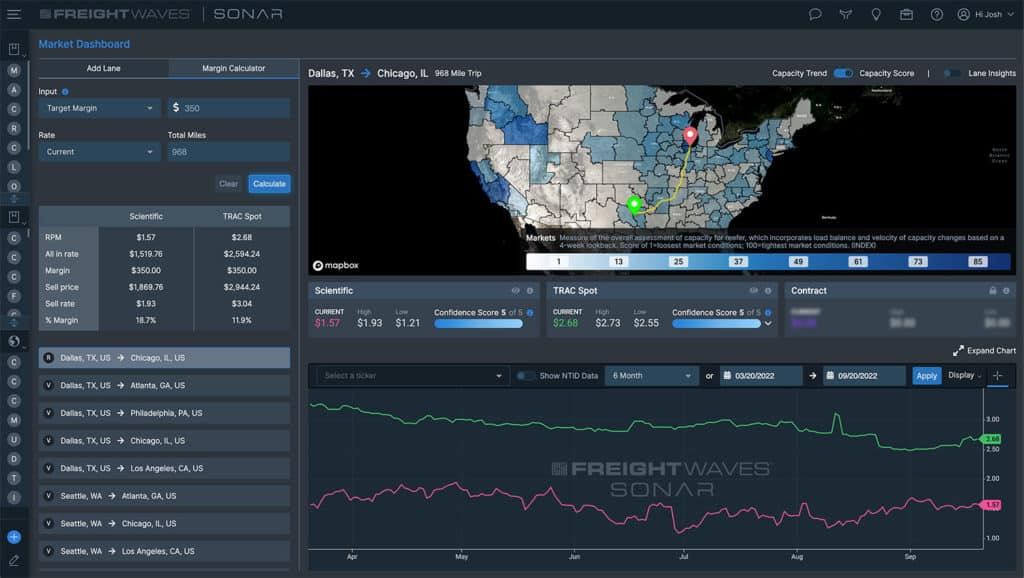The width and height of the screenshot is (1024, 578).
Task: Click the lock icon on the Contract panel
Action: coord(993,291)
